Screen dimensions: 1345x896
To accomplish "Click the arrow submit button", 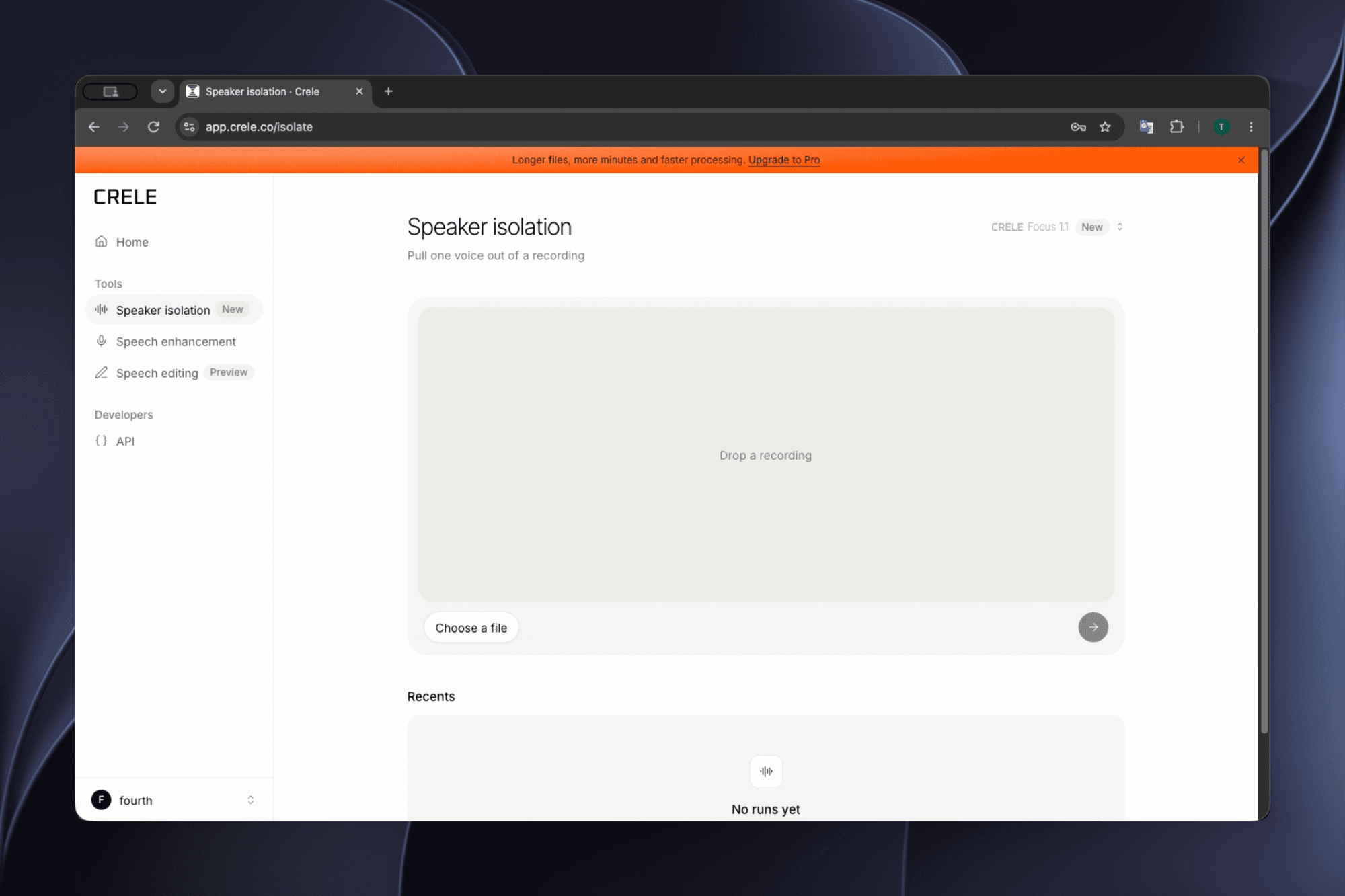I will (1093, 627).
